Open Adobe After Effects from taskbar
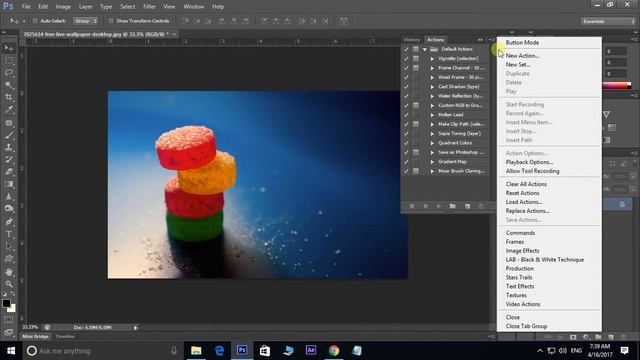Screen dimensions: 640x360 (x=311, y=350)
